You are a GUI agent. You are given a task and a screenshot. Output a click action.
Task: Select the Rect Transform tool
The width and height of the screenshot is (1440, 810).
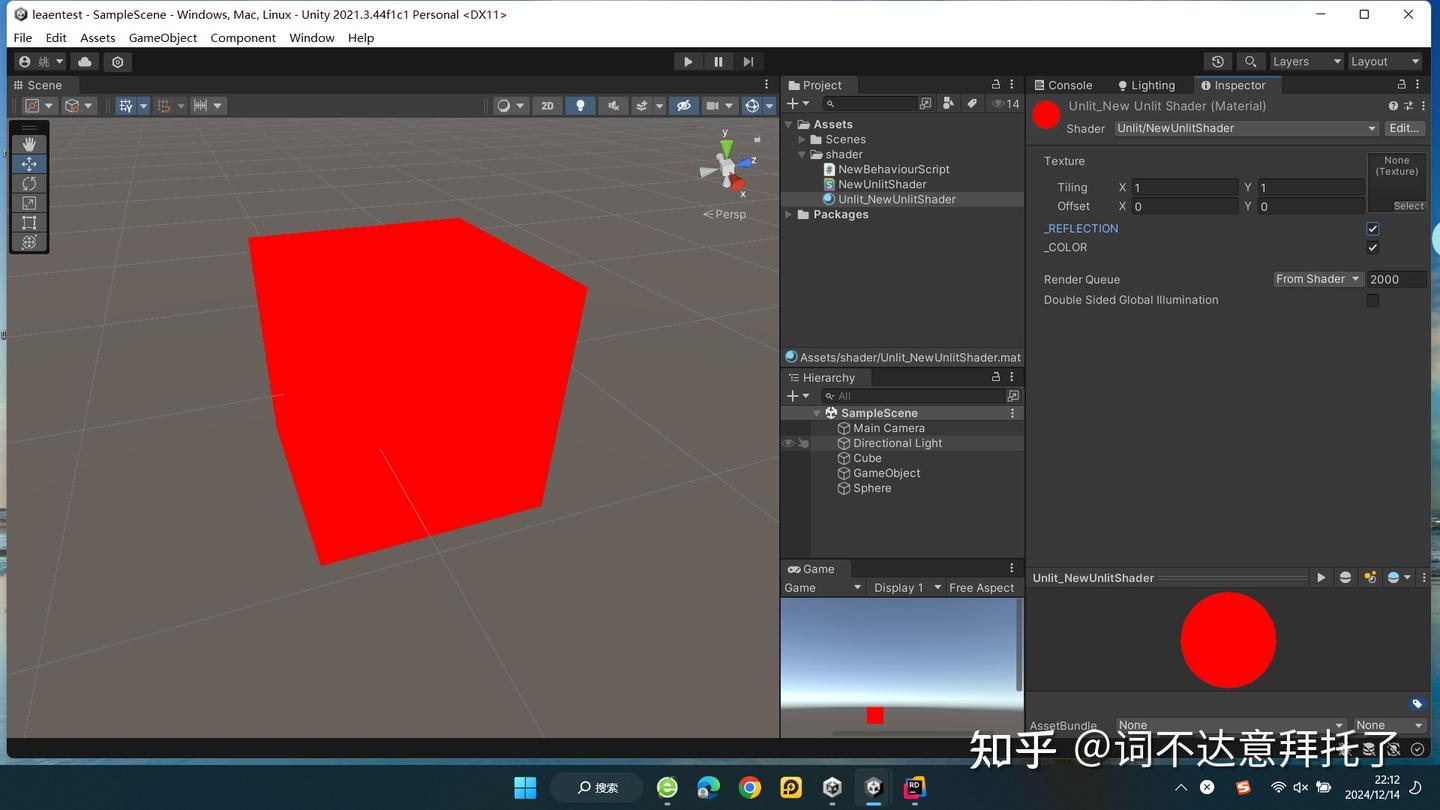[29, 222]
